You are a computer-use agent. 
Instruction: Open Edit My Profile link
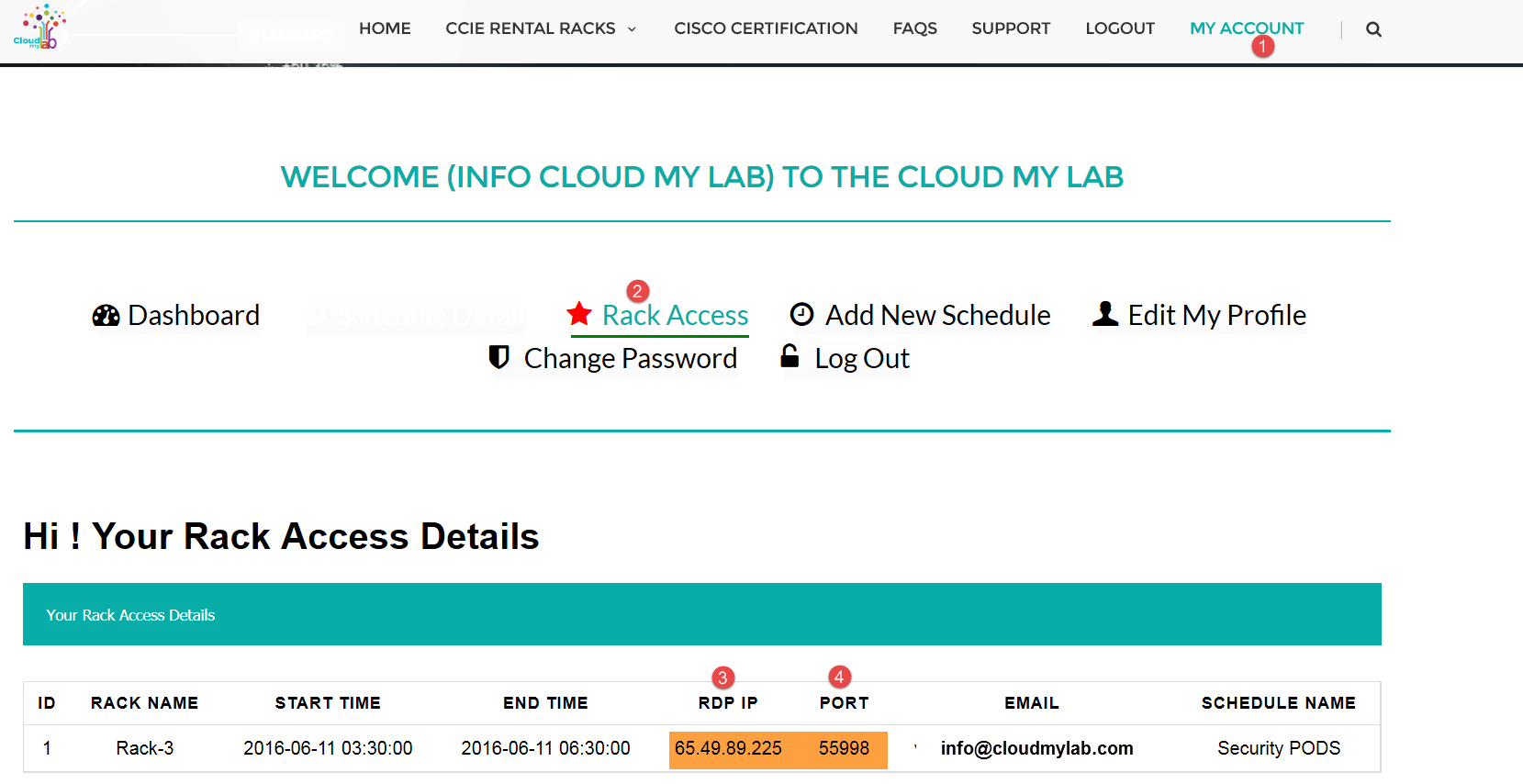tap(1216, 316)
